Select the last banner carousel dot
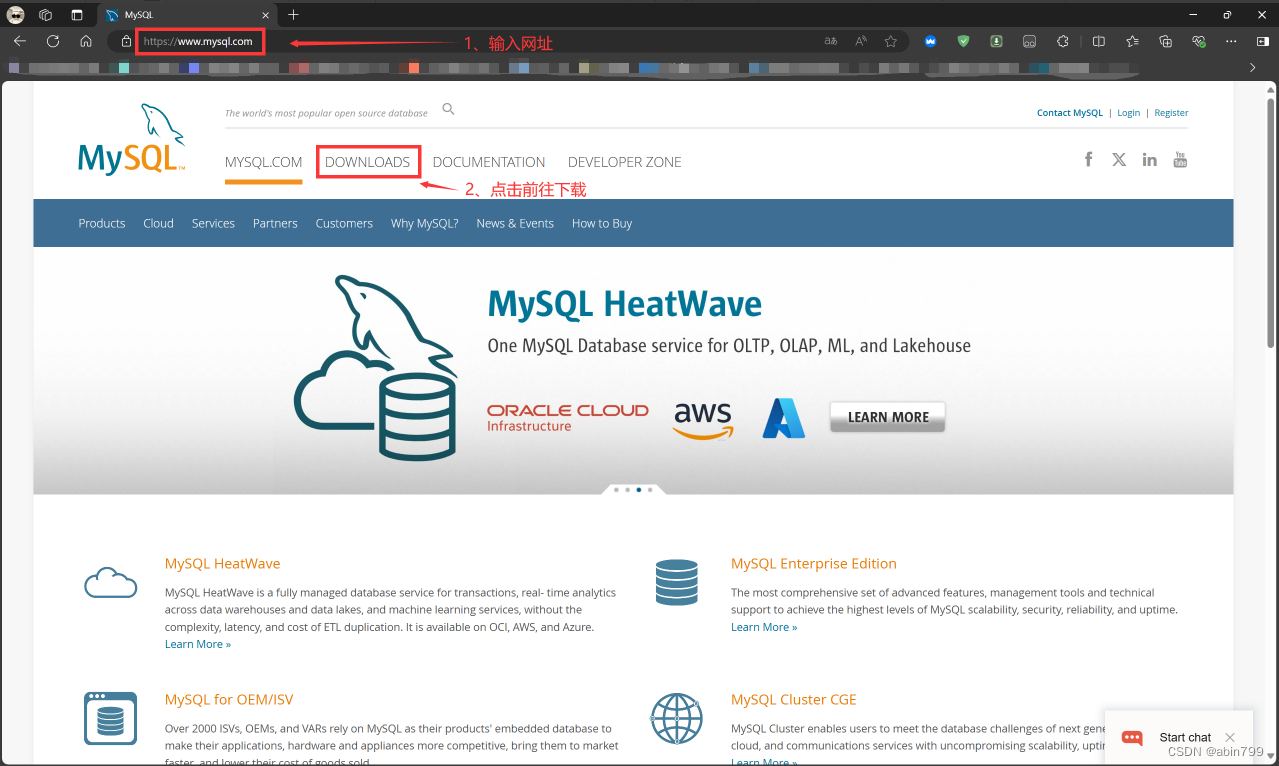The height and width of the screenshot is (766, 1279). pos(650,490)
